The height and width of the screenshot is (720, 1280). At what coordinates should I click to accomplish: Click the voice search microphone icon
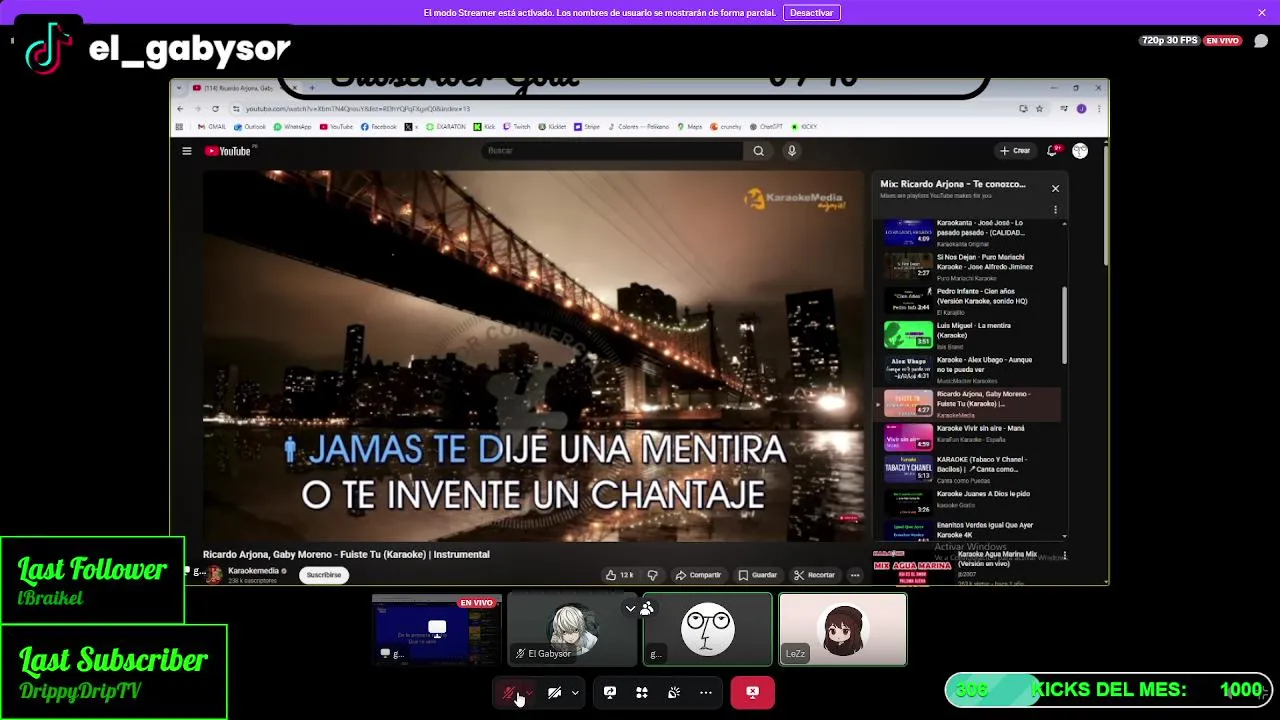(791, 151)
